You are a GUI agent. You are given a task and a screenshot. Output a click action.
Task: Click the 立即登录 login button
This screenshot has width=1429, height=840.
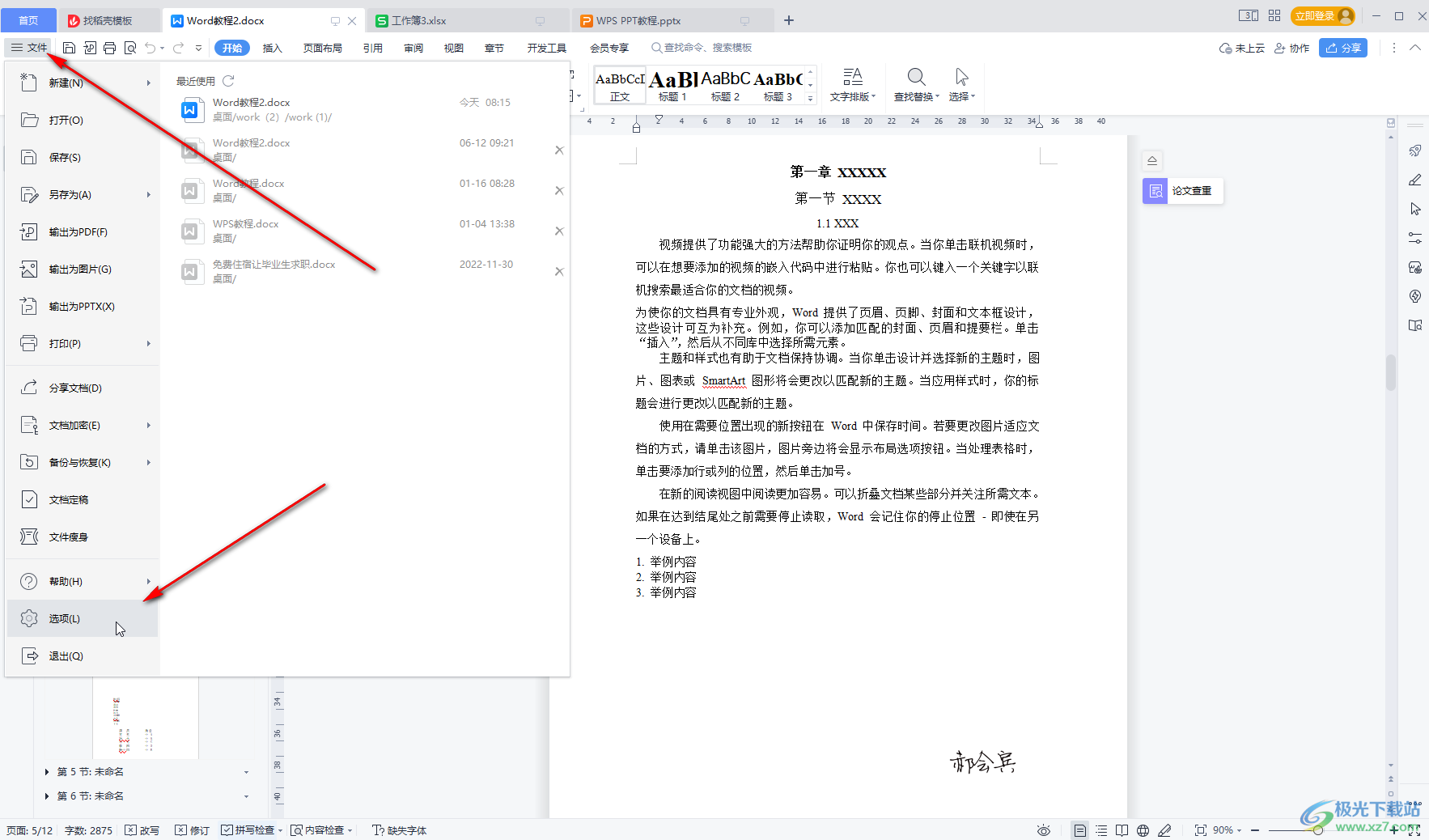pyautogui.click(x=1321, y=16)
